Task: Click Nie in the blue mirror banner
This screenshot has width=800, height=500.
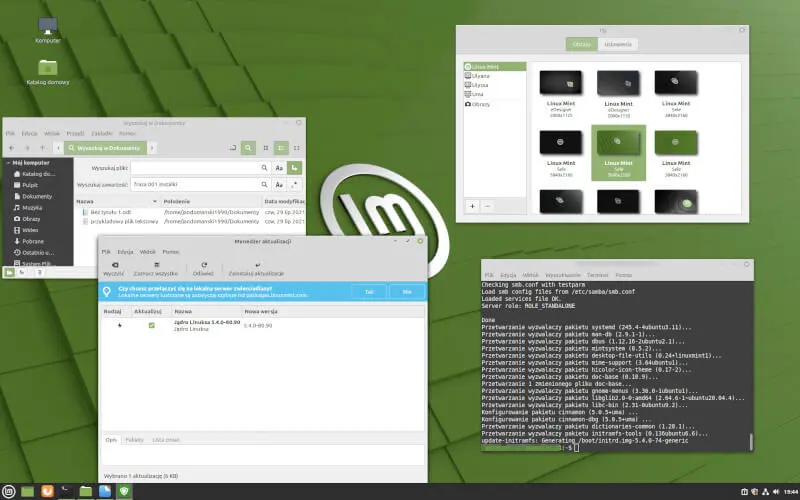Action: point(407,291)
